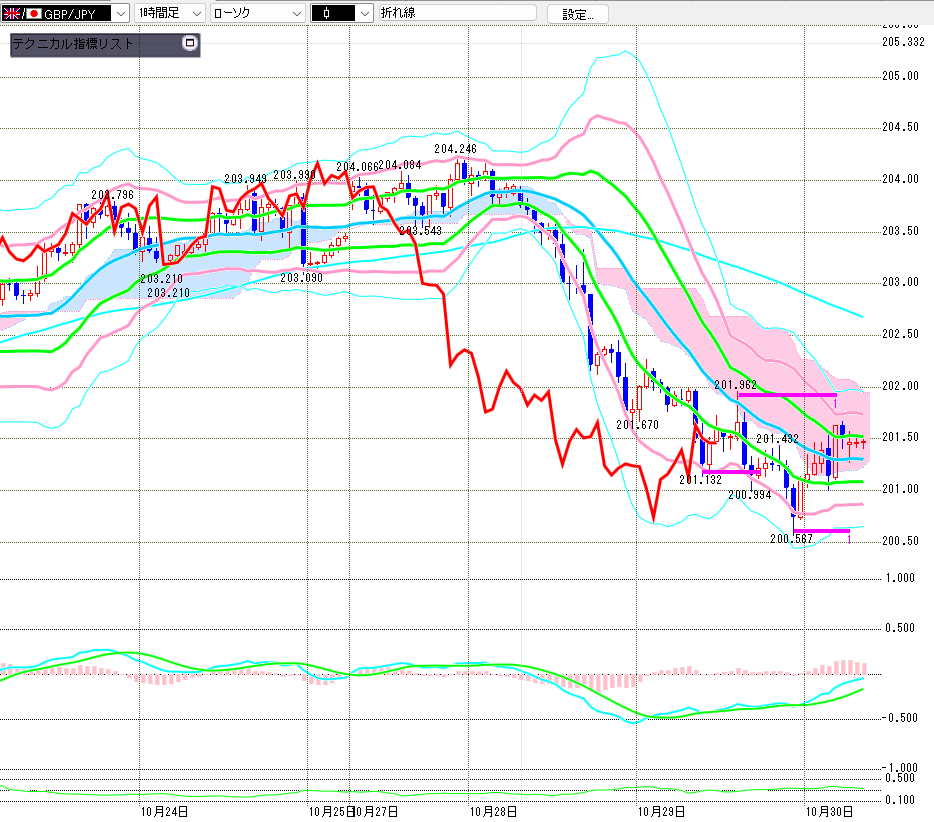
Task: Maximize the テクニカル指標リスト panel using its square icon
Action: 190,44
